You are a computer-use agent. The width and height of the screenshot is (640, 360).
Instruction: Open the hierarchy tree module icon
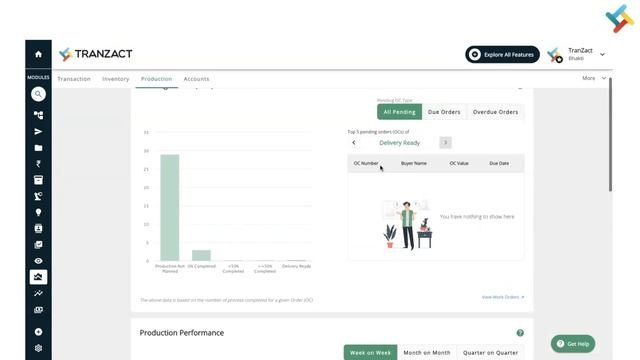tap(38, 115)
